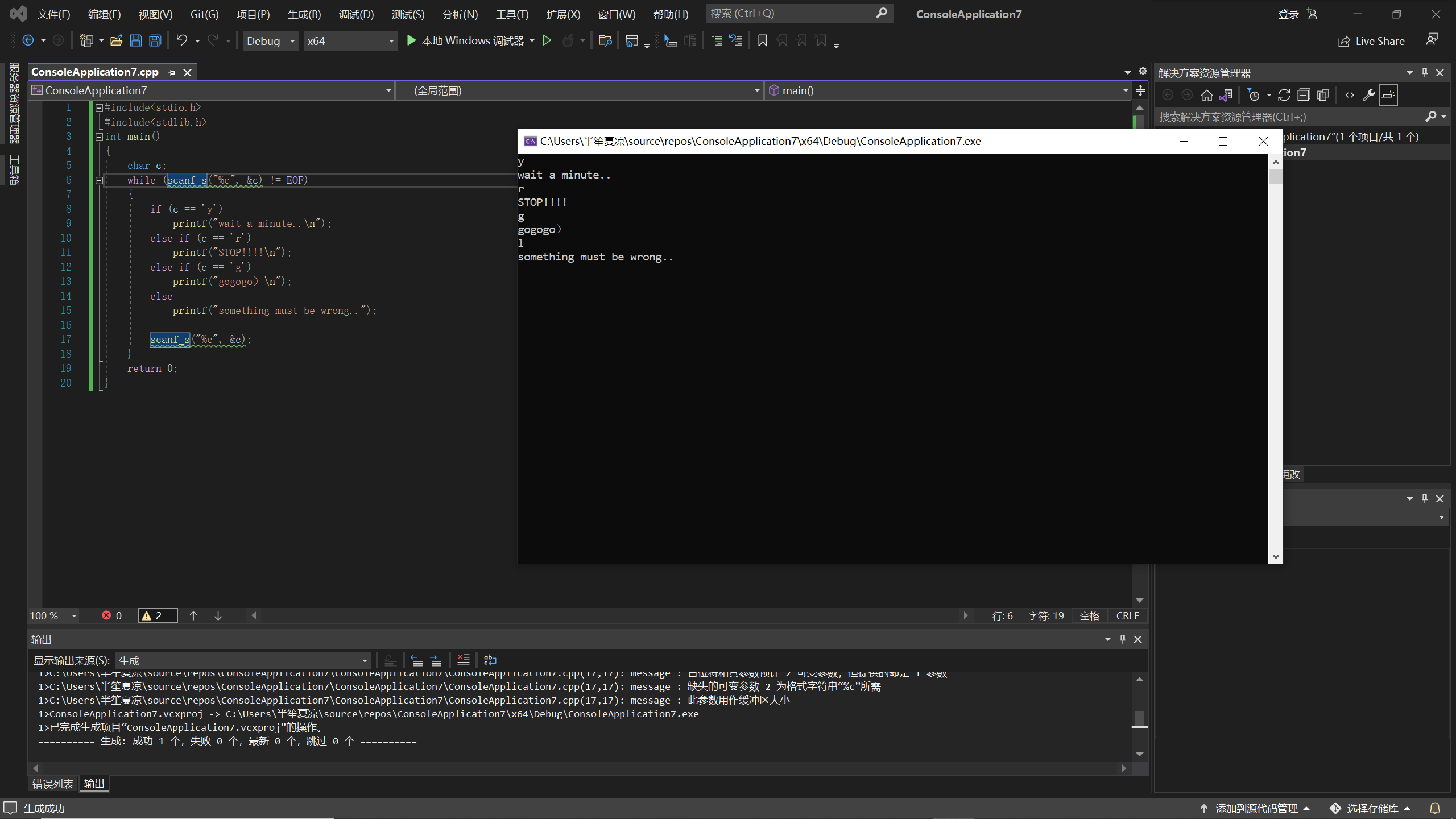Click the wrench properties icon in Solution Explorer
Screen dimensions: 1456x819
[1368, 95]
